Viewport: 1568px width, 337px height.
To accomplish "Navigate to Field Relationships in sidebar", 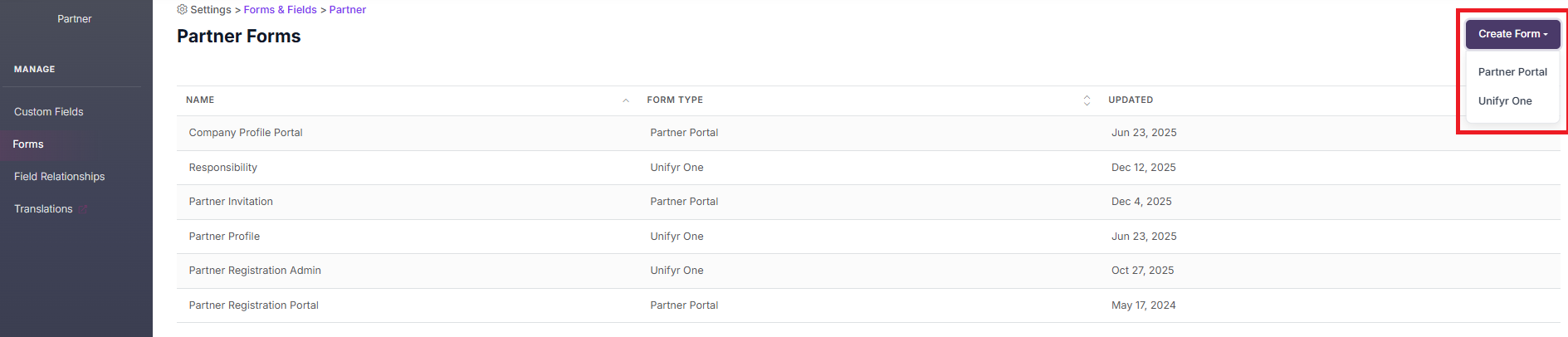I will (60, 177).
